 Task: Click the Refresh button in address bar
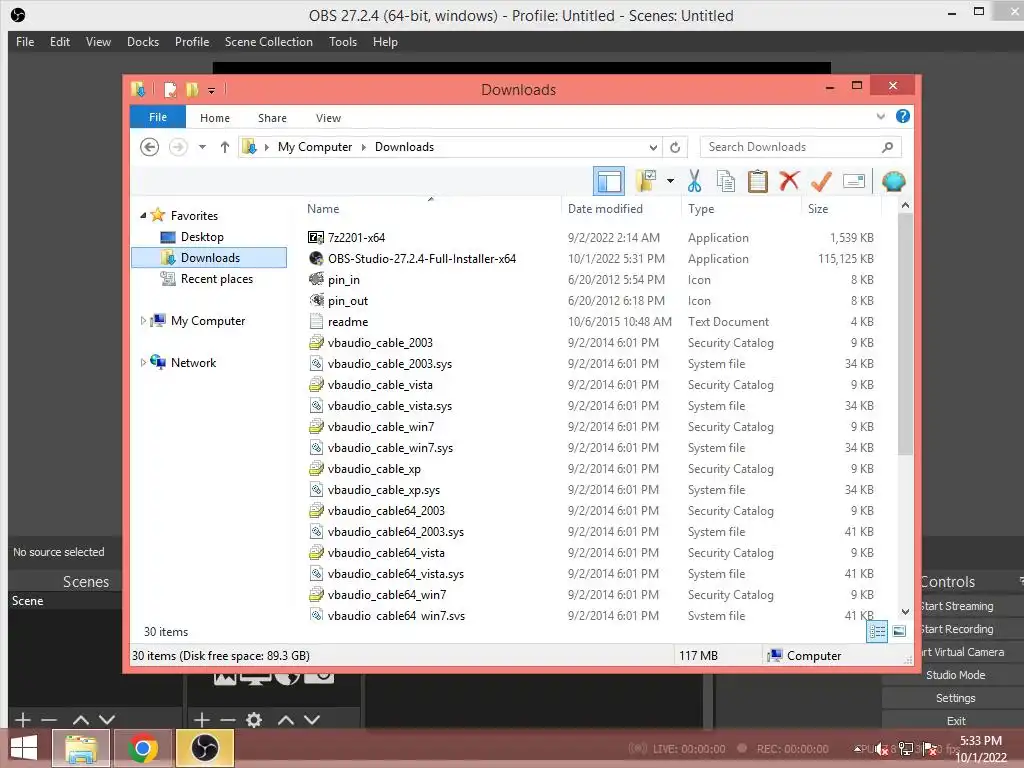(675, 147)
